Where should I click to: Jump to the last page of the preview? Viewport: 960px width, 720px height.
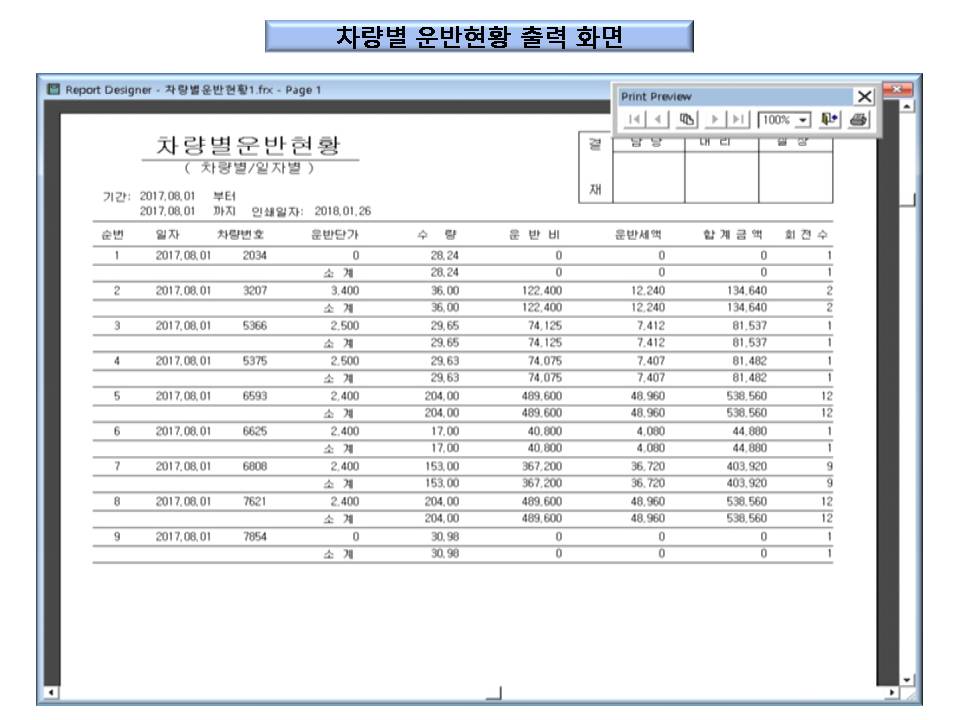click(x=738, y=119)
